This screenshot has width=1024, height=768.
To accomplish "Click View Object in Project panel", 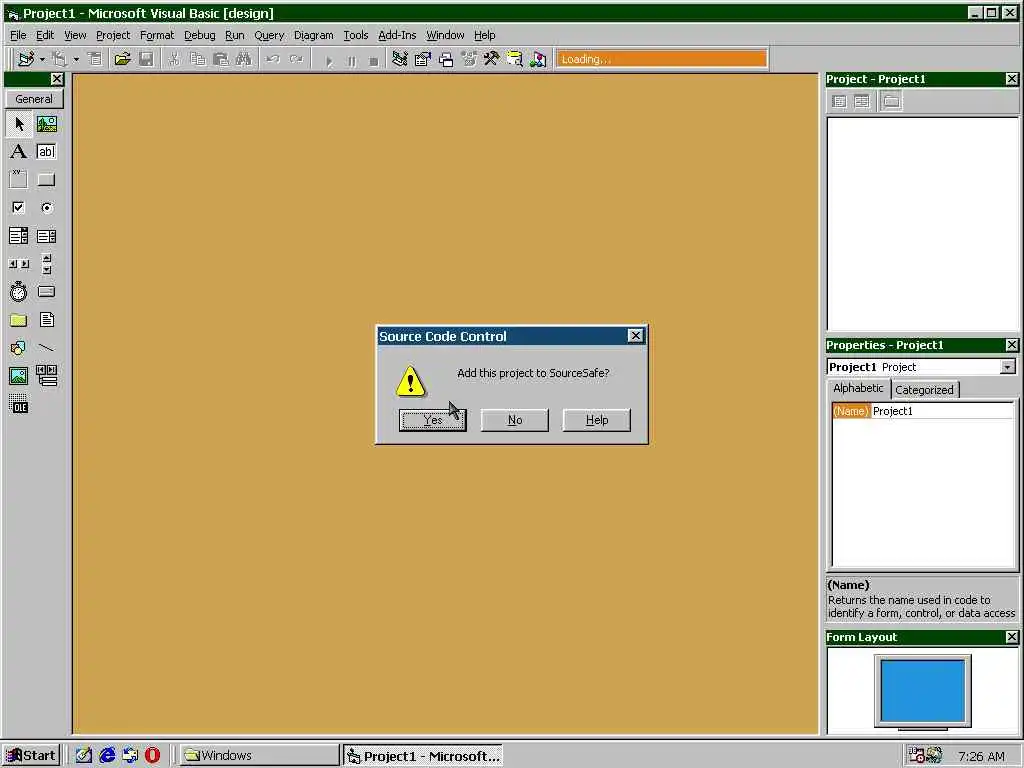I will 862,101.
